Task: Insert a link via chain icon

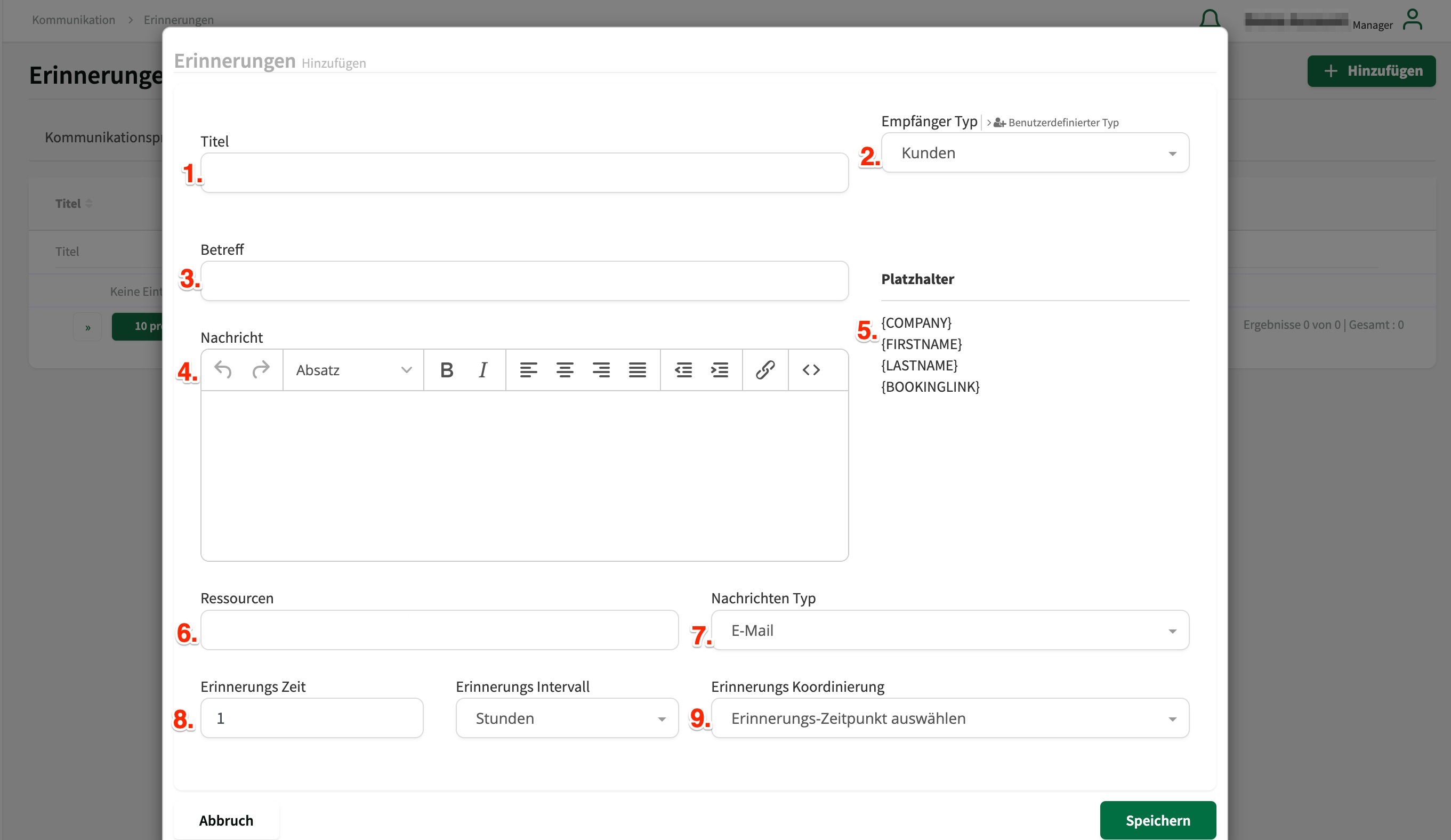Action: click(764, 369)
